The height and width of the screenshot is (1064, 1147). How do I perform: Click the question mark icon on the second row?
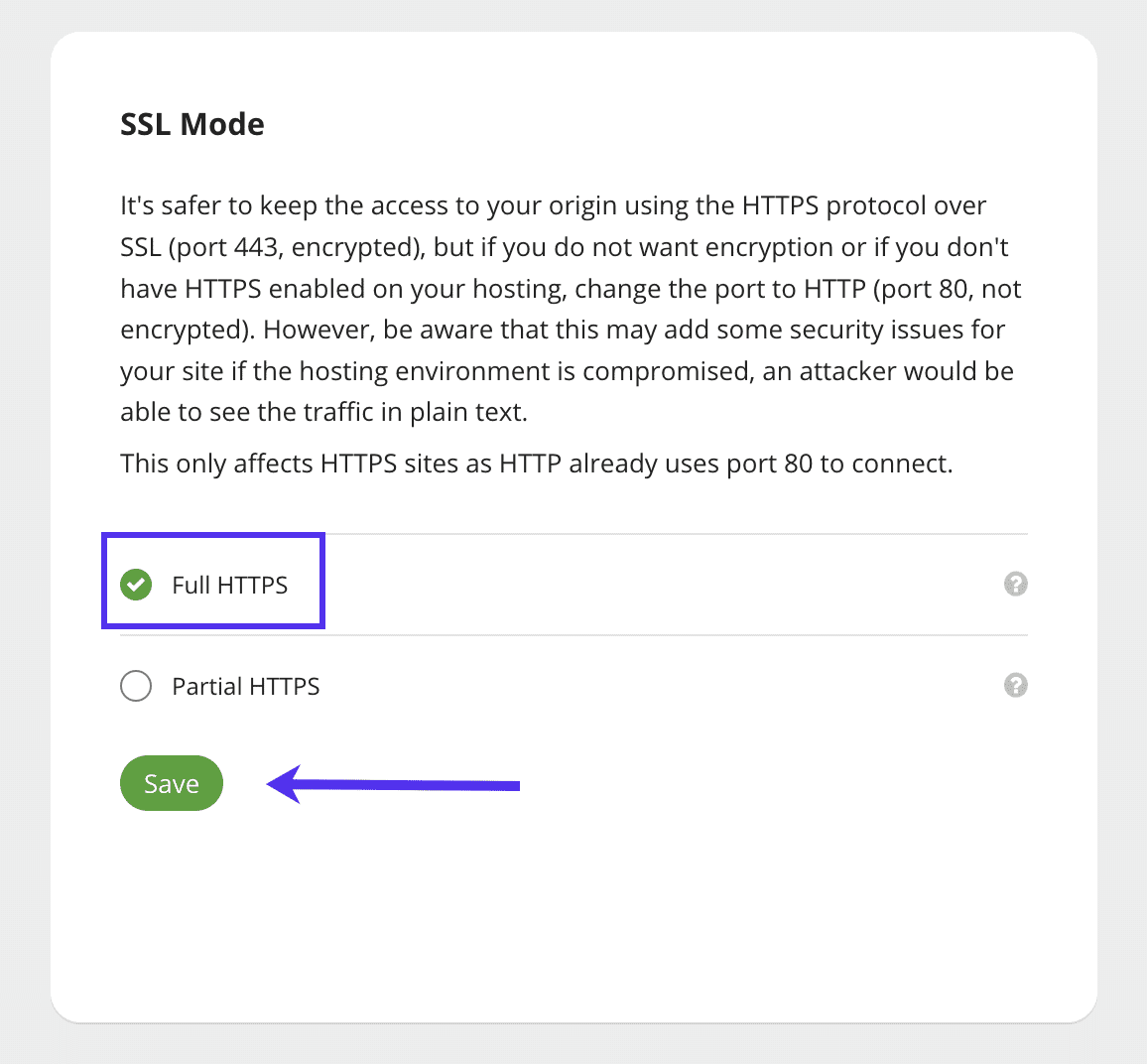click(x=1015, y=686)
